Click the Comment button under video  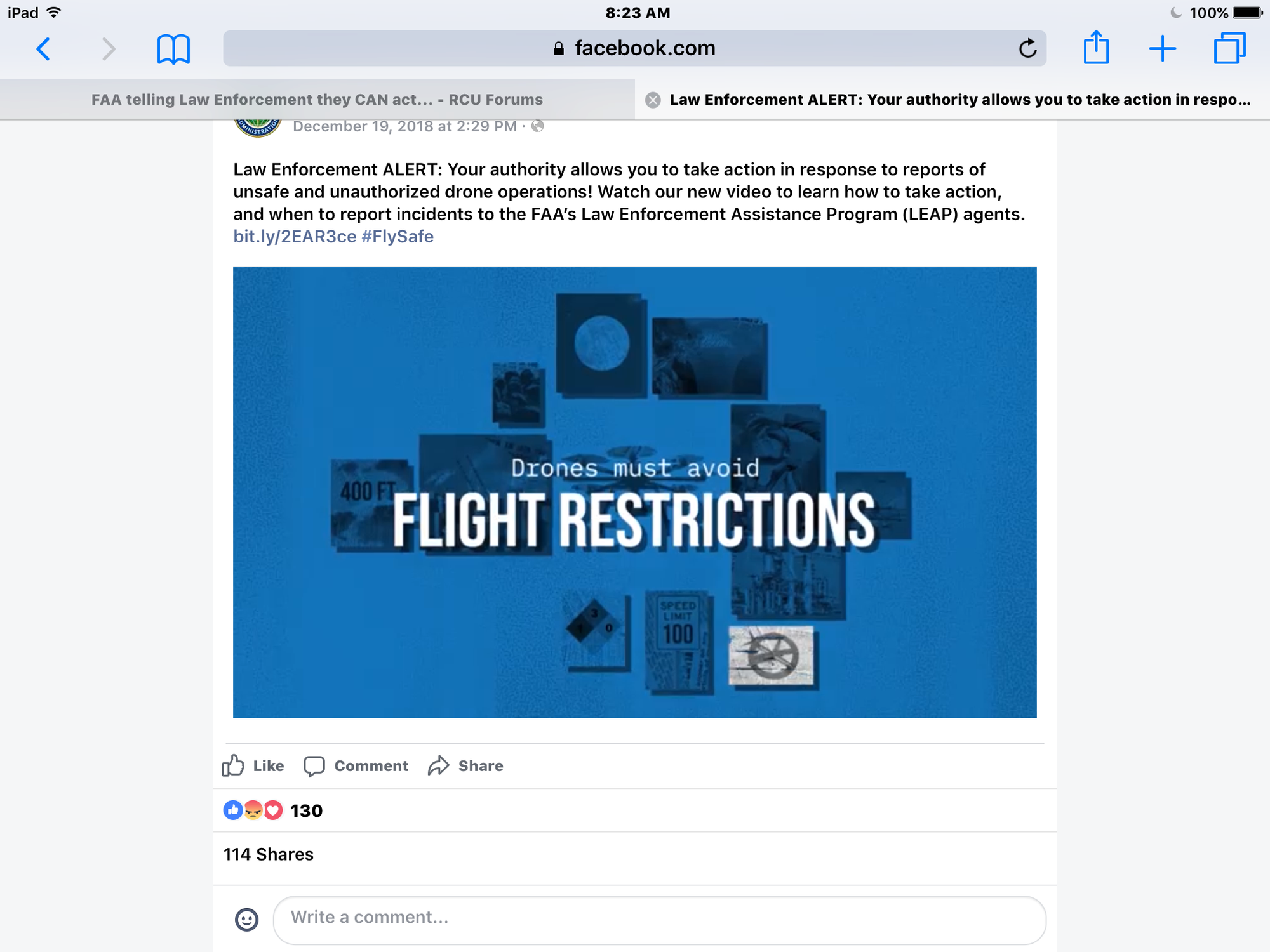[x=356, y=765]
